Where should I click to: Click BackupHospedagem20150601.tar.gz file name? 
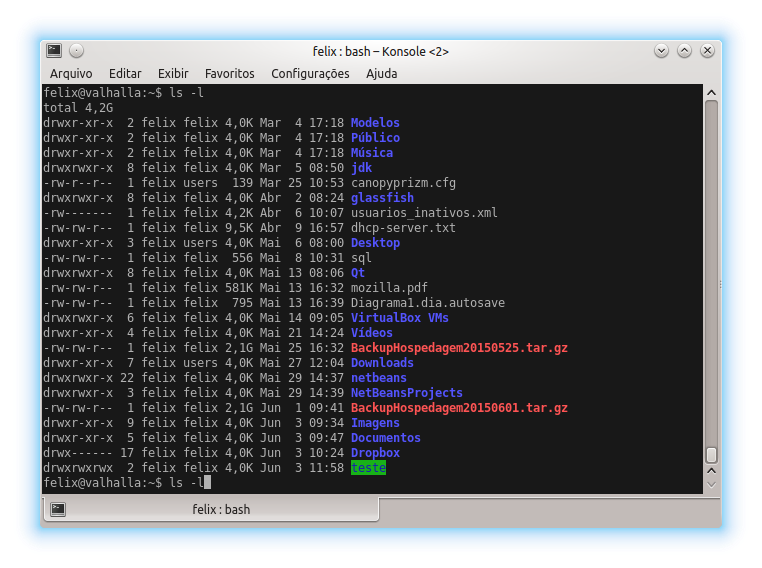click(459, 408)
